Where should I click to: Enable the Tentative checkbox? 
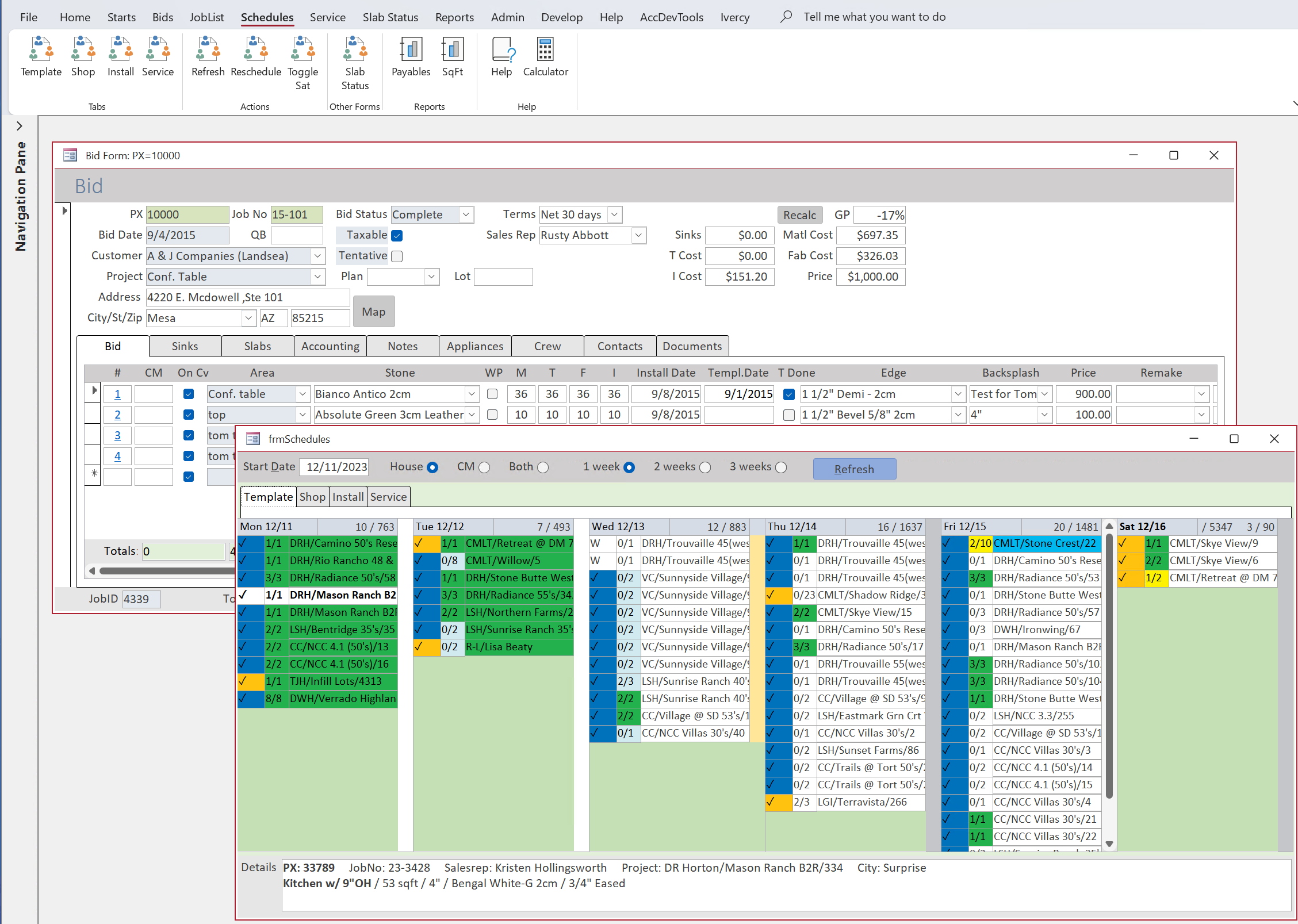[397, 256]
